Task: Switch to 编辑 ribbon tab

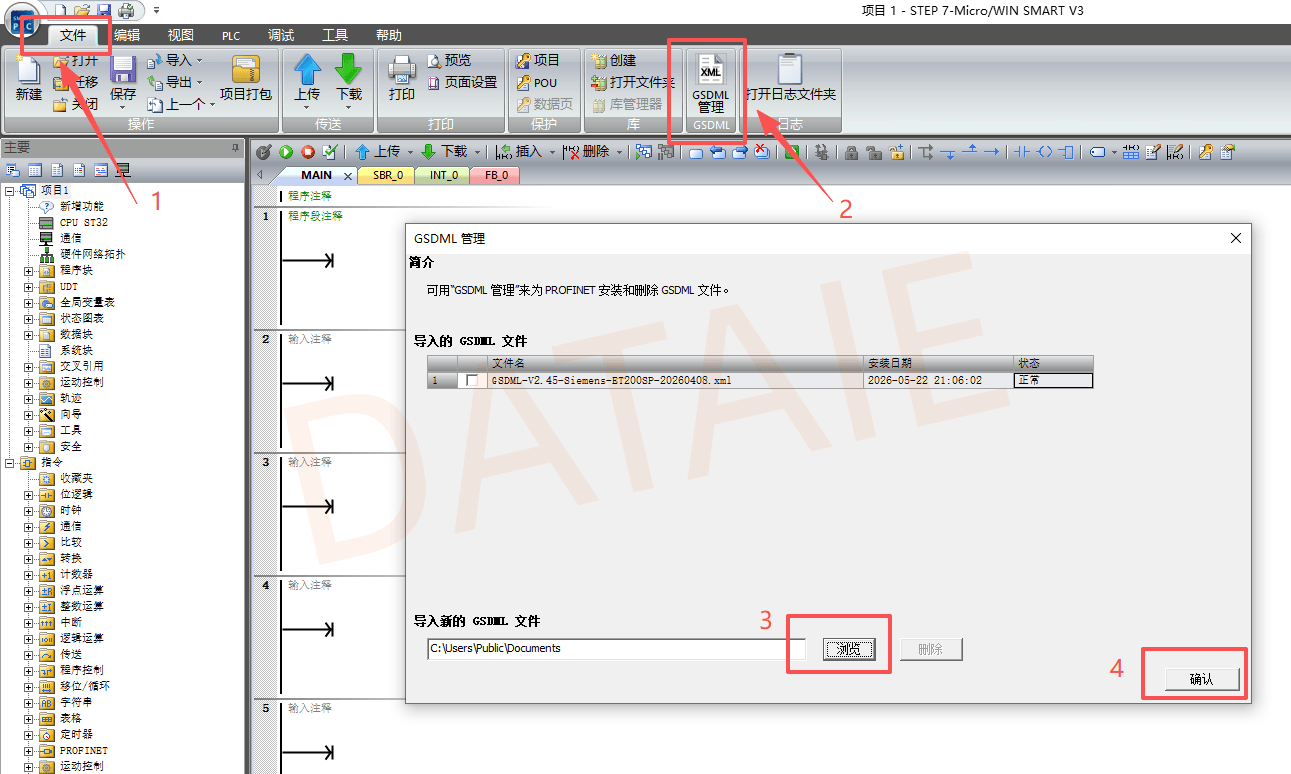Action: [127, 35]
